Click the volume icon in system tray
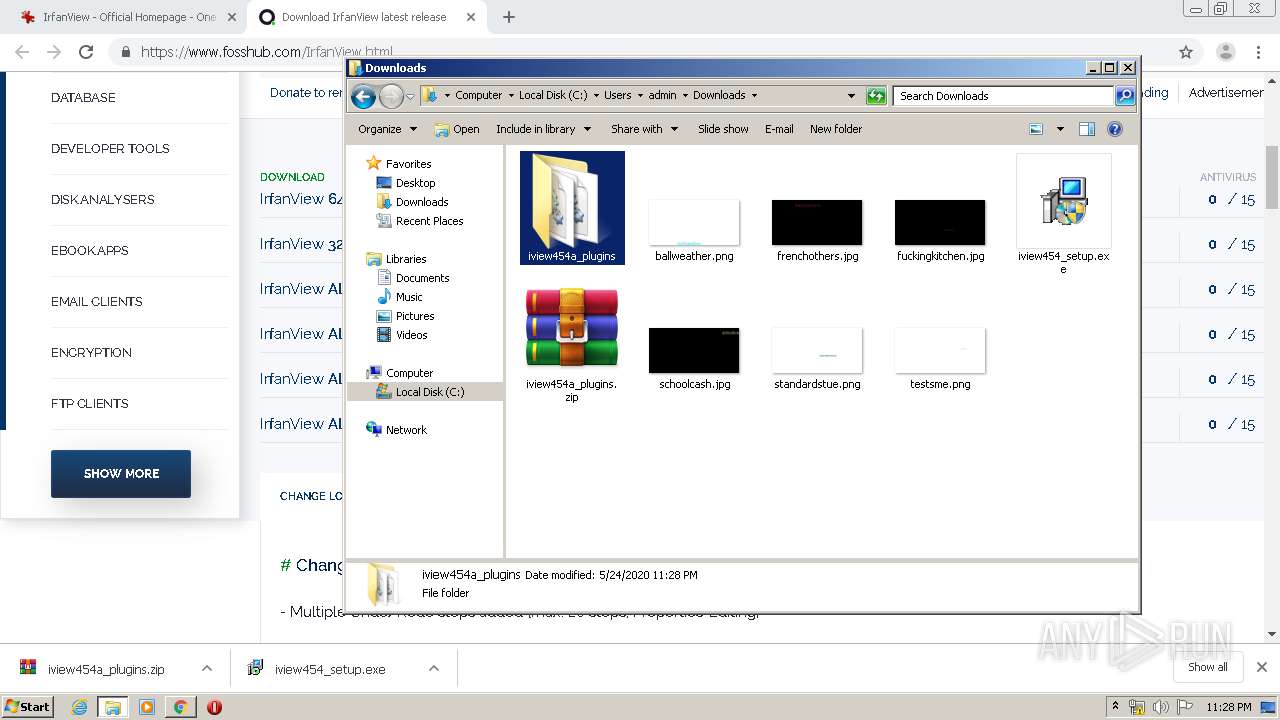 (1161, 707)
